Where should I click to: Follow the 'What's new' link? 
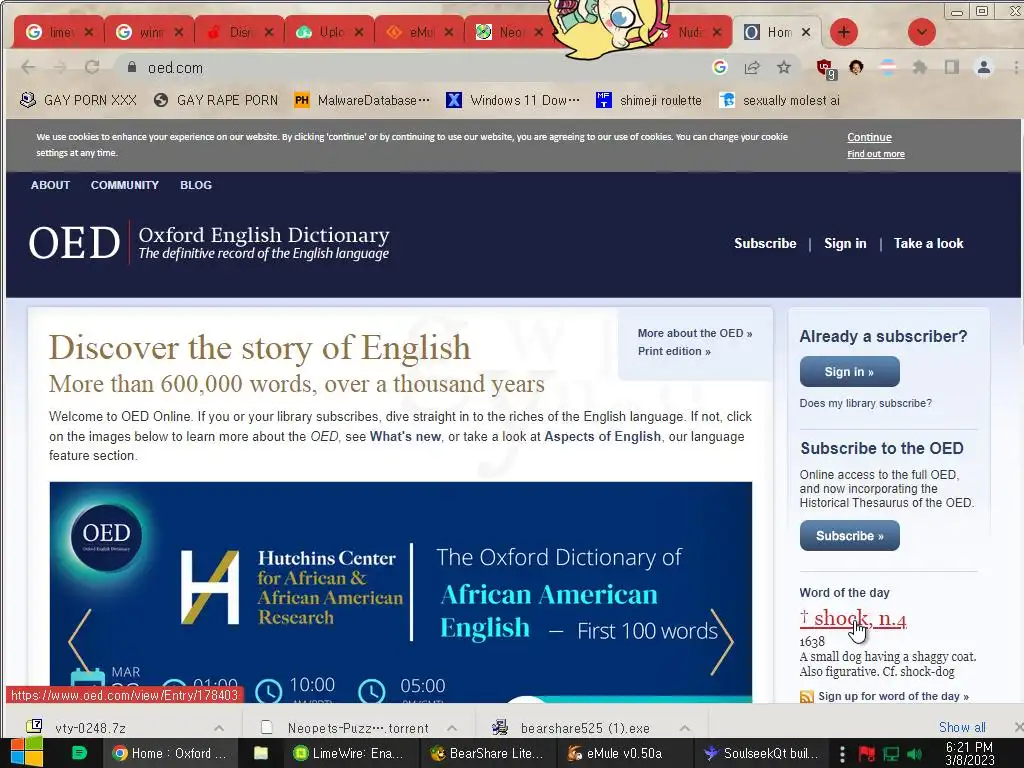tap(406, 436)
